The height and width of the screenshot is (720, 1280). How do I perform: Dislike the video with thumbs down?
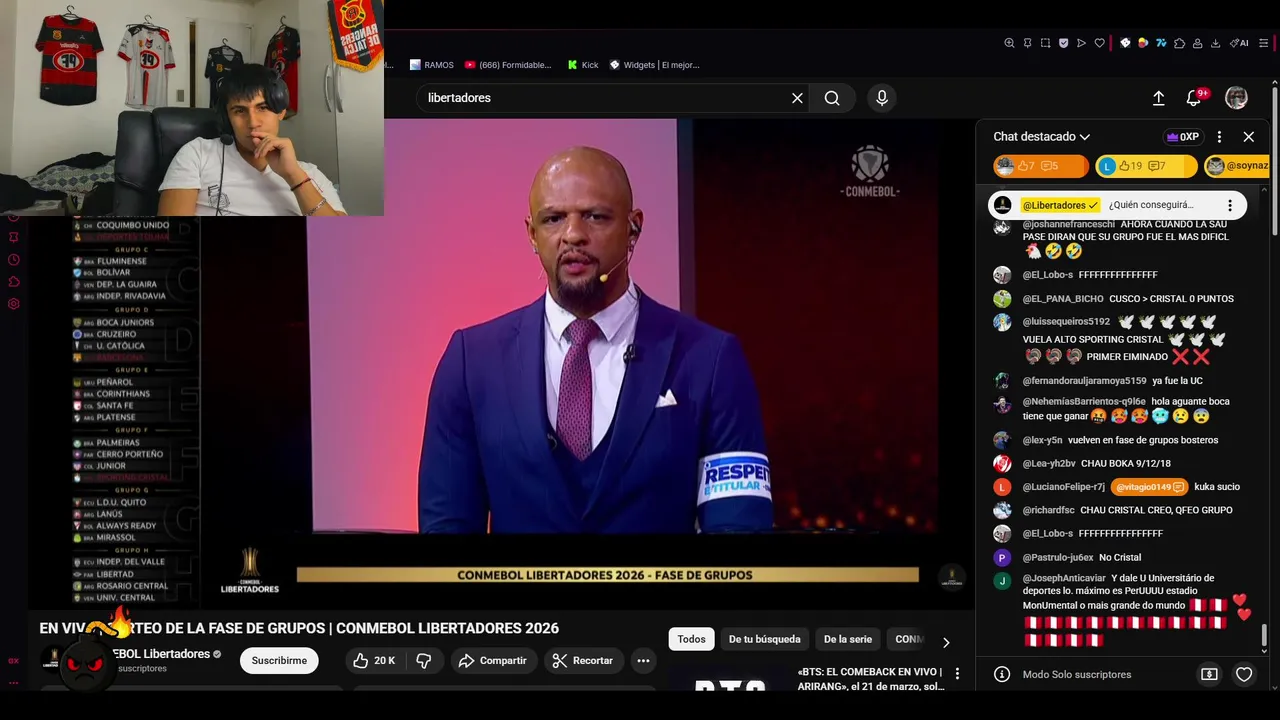coord(424,660)
